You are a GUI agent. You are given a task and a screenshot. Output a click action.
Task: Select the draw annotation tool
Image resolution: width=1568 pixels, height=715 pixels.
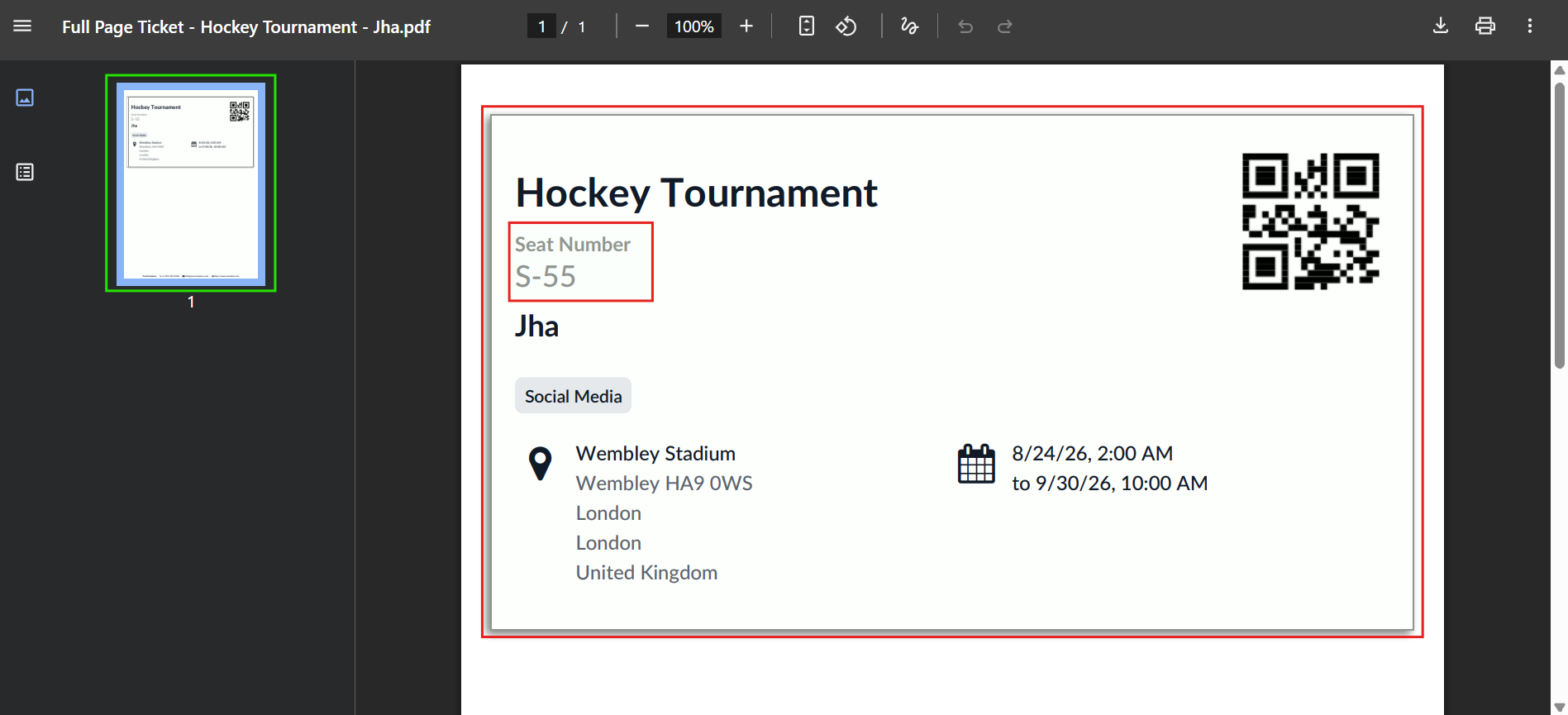(909, 26)
